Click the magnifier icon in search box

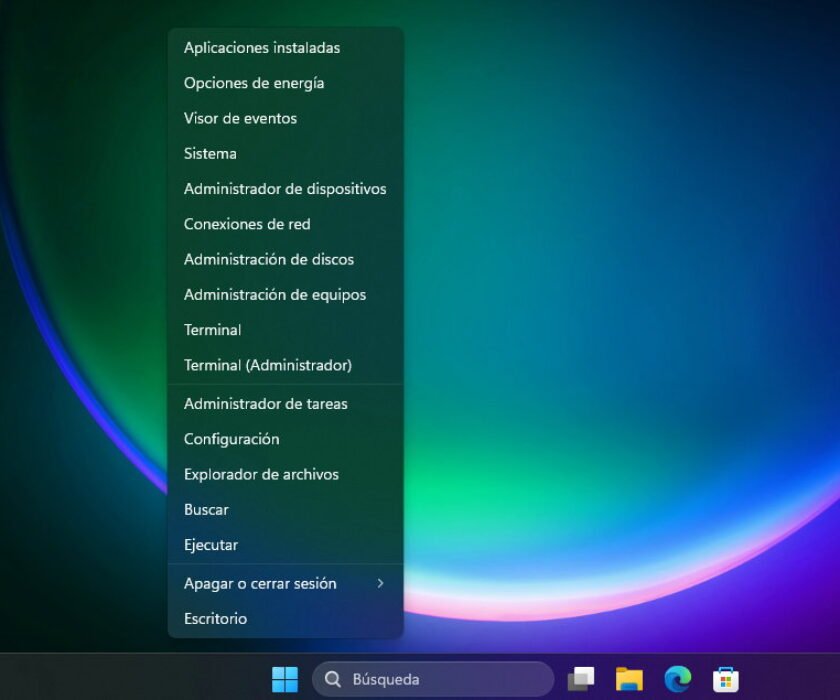coord(333,680)
